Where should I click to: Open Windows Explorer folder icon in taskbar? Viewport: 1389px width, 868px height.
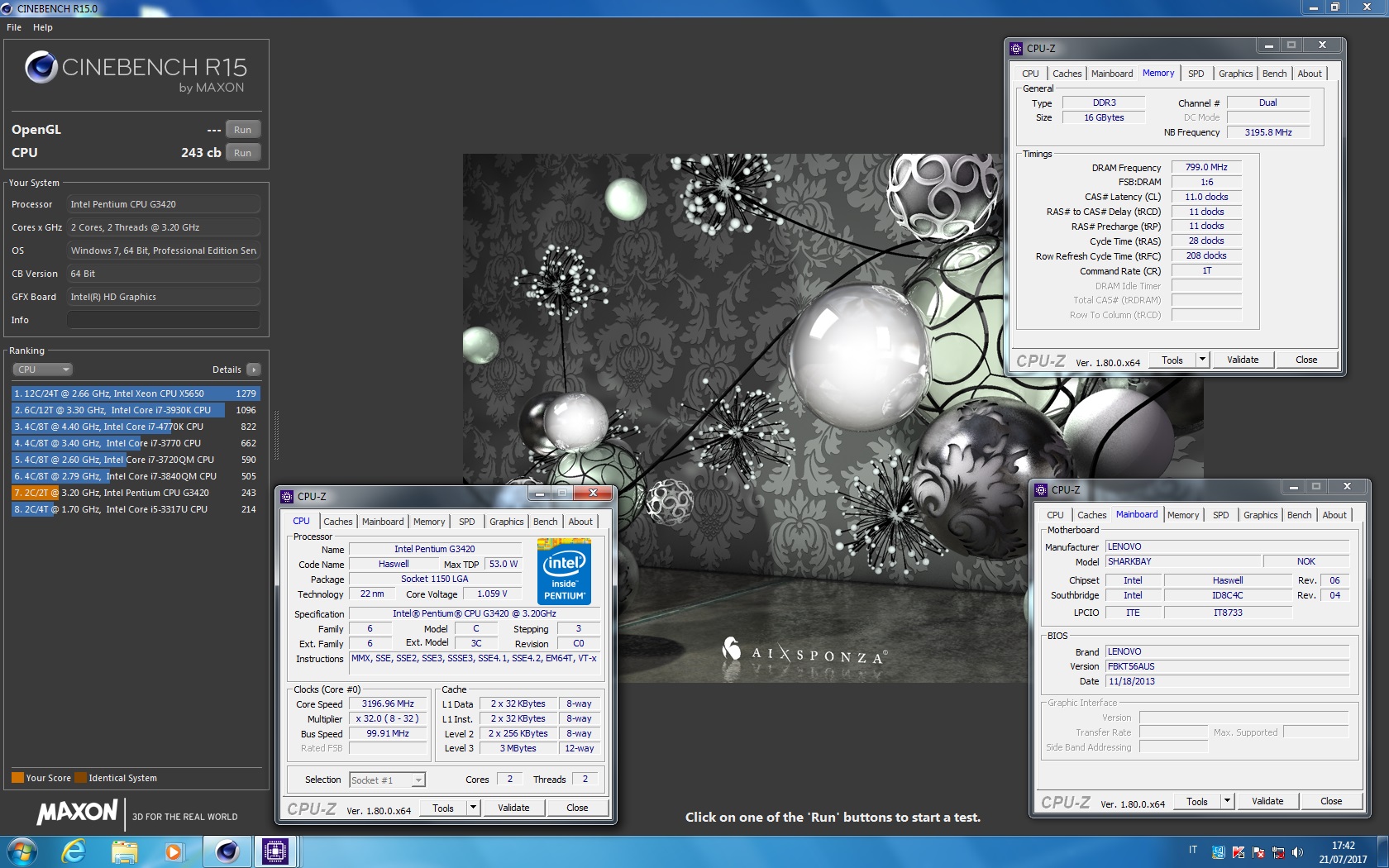(x=124, y=851)
